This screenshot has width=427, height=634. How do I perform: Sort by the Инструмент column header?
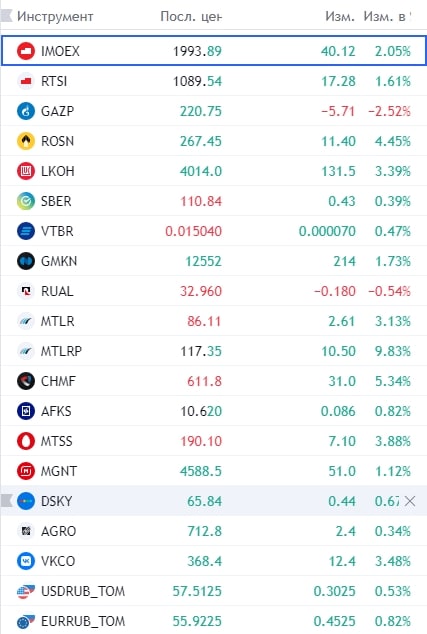click(x=55, y=16)
